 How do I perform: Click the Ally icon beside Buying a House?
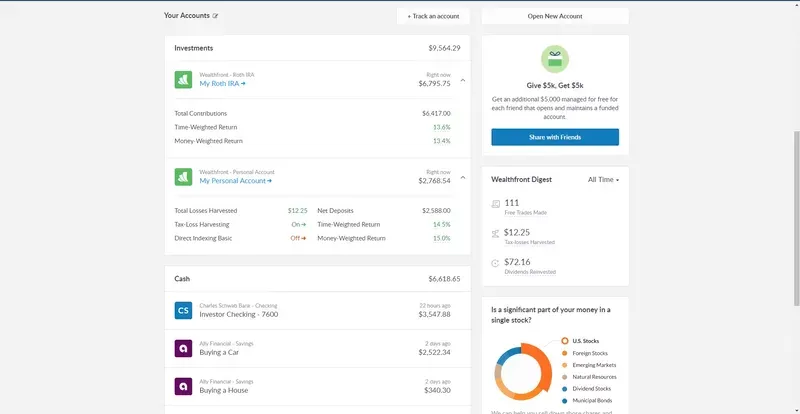[x=183, y=386]
